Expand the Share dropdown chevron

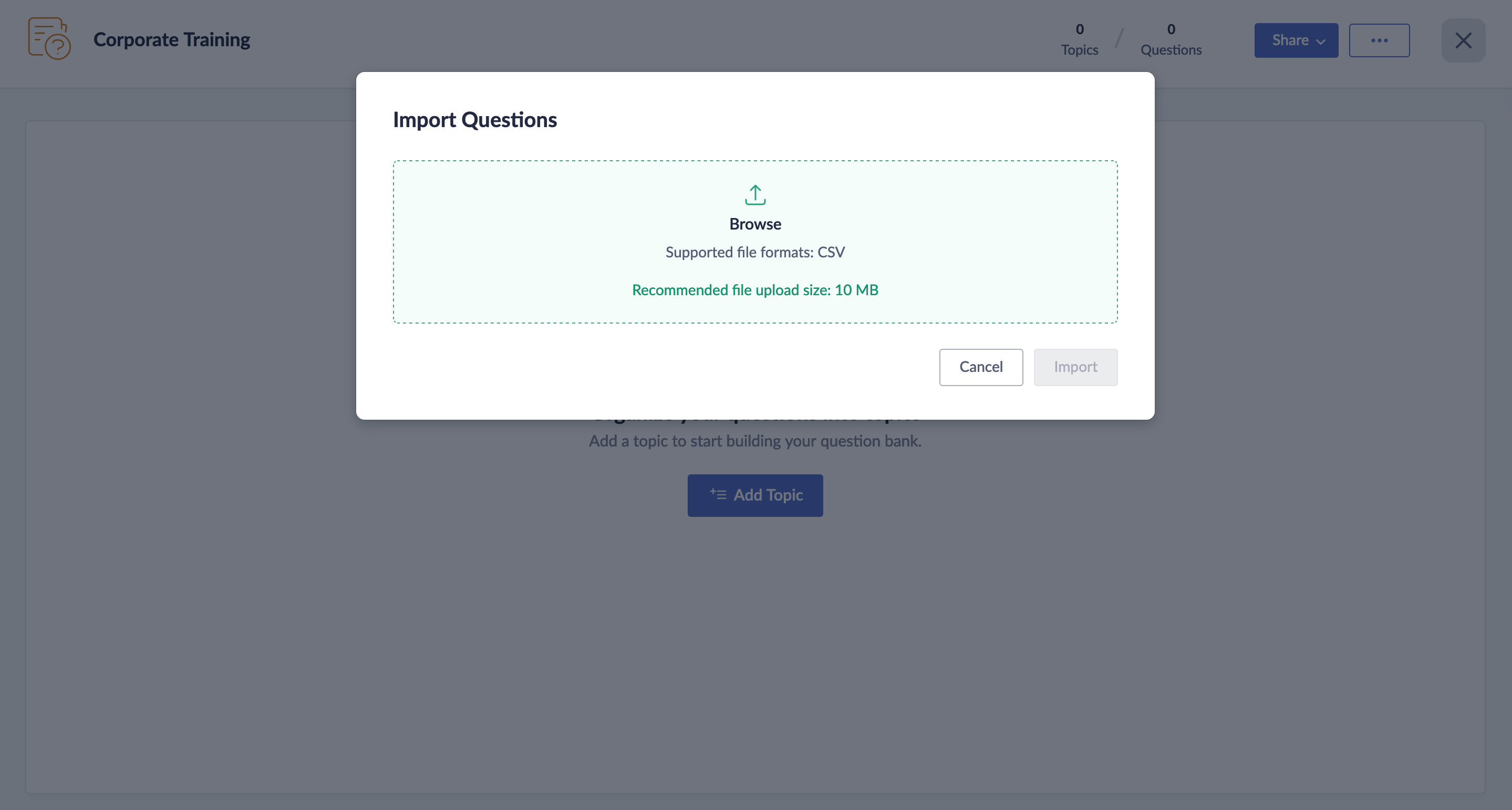(1321, 41)
